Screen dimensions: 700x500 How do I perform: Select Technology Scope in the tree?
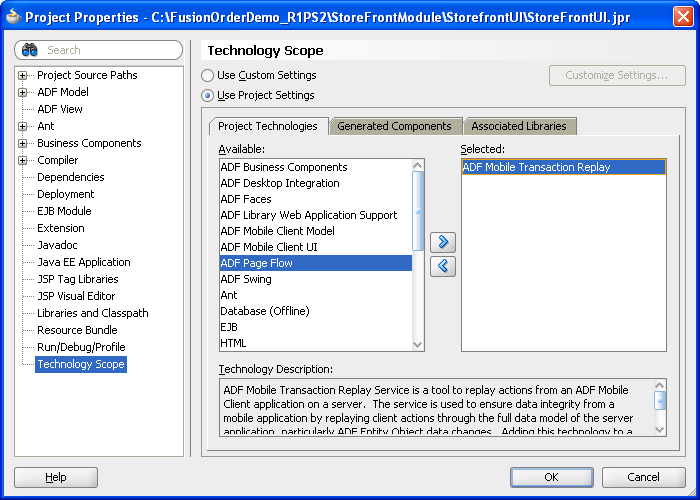(x=81, y=364)
